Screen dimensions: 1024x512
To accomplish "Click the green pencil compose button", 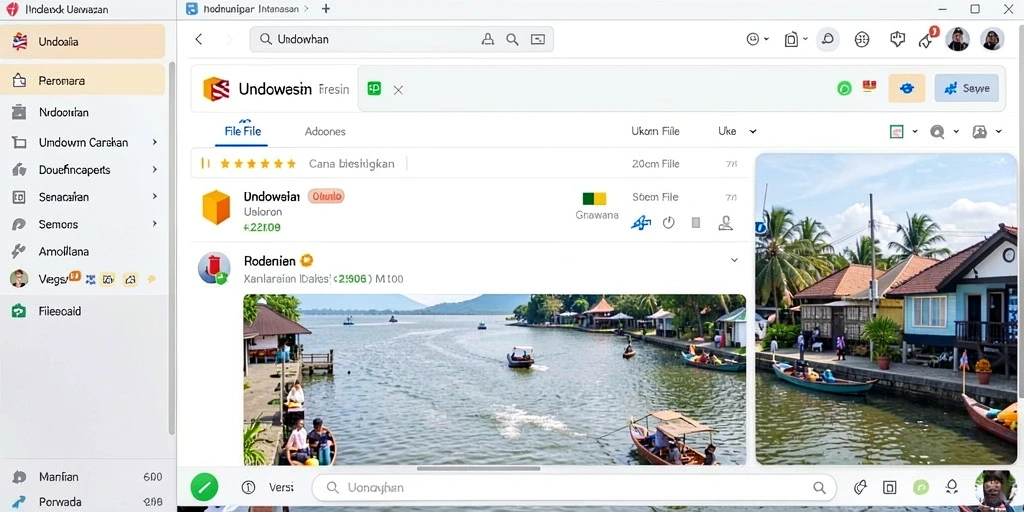I will click(x=204, y=487).
